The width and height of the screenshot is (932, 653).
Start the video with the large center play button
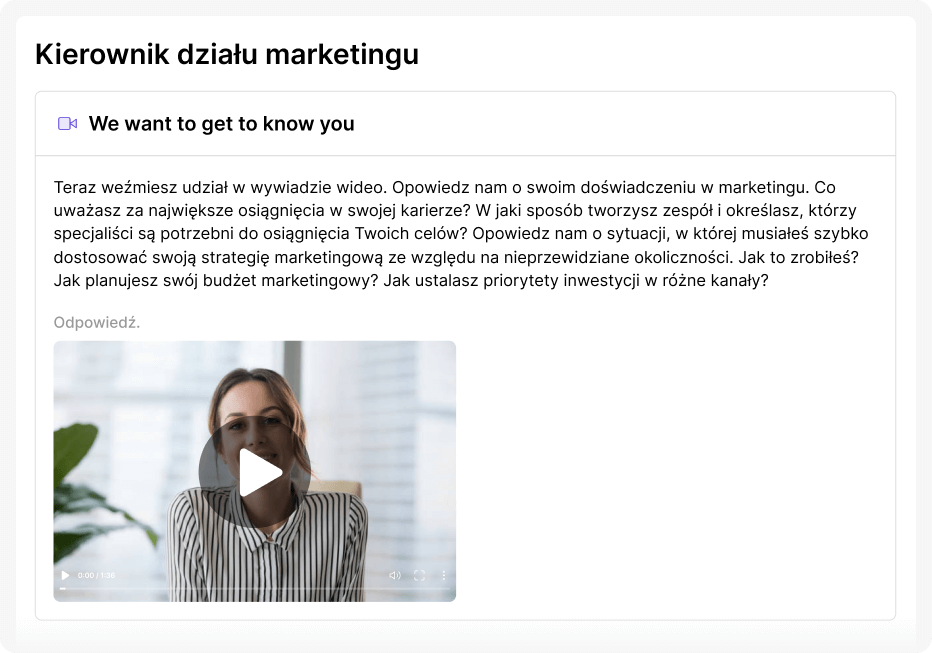click(x=254, y=472)
